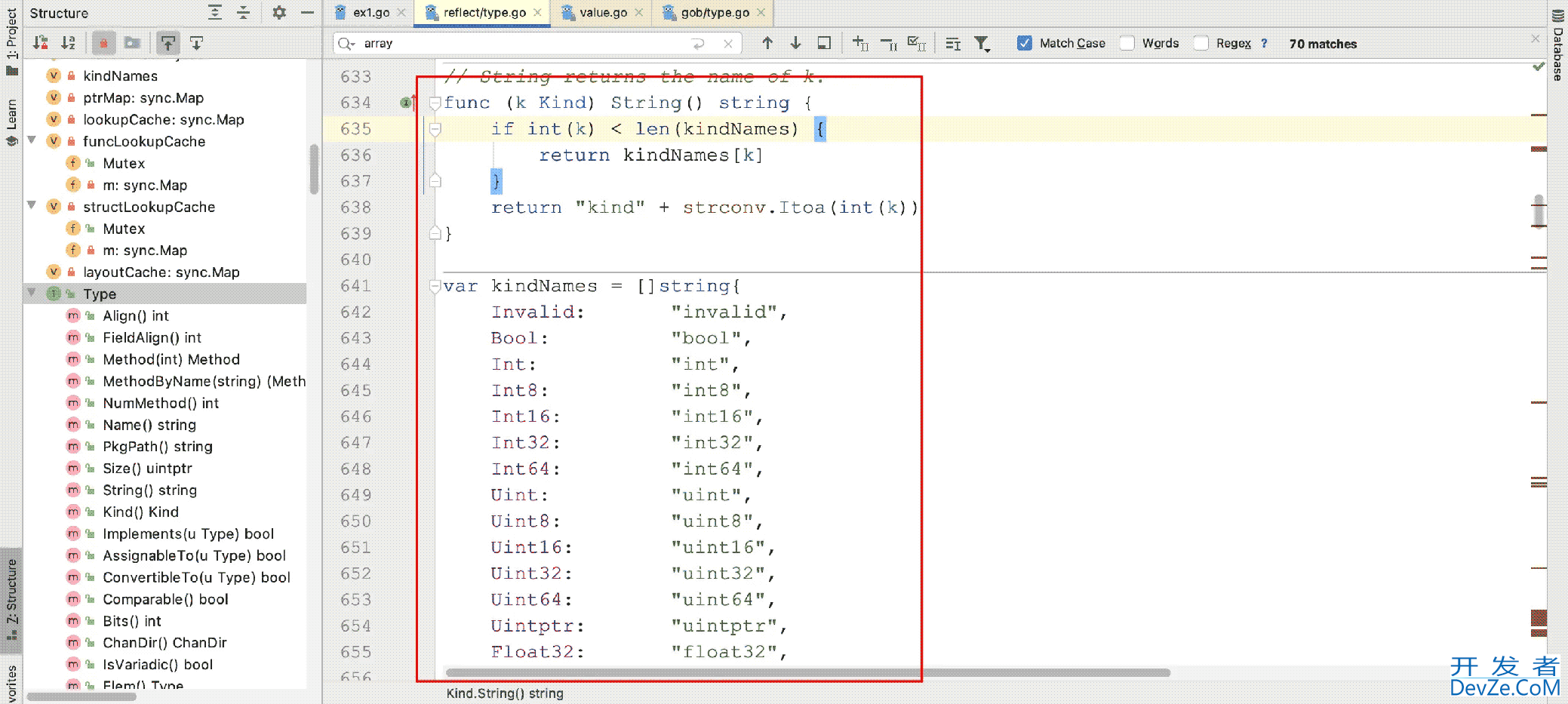Close the find bar

(x=1535, y=38)
